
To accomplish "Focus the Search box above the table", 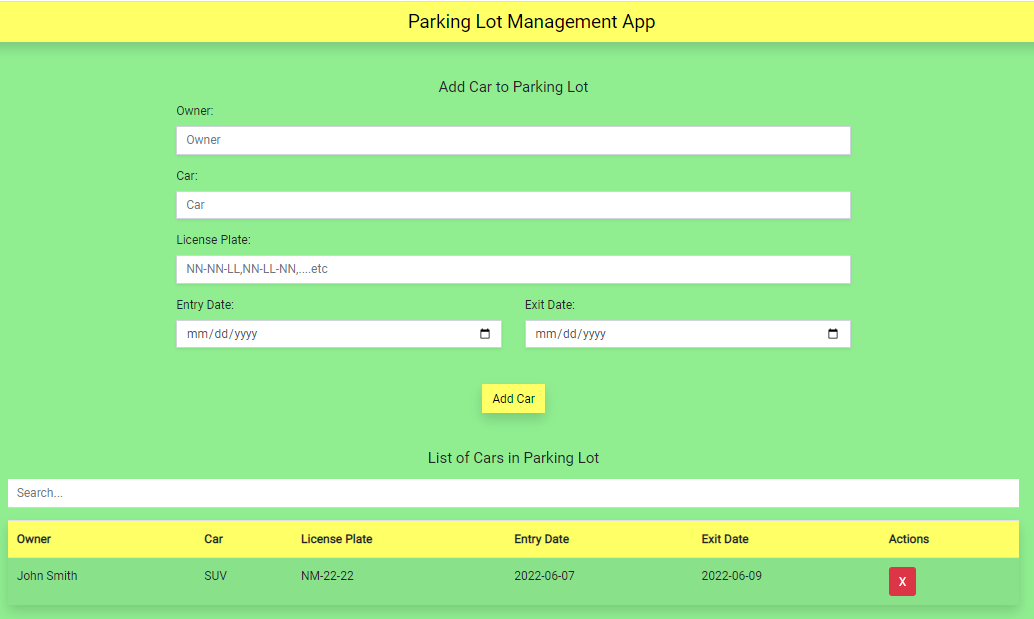I will tap(513, 493).
